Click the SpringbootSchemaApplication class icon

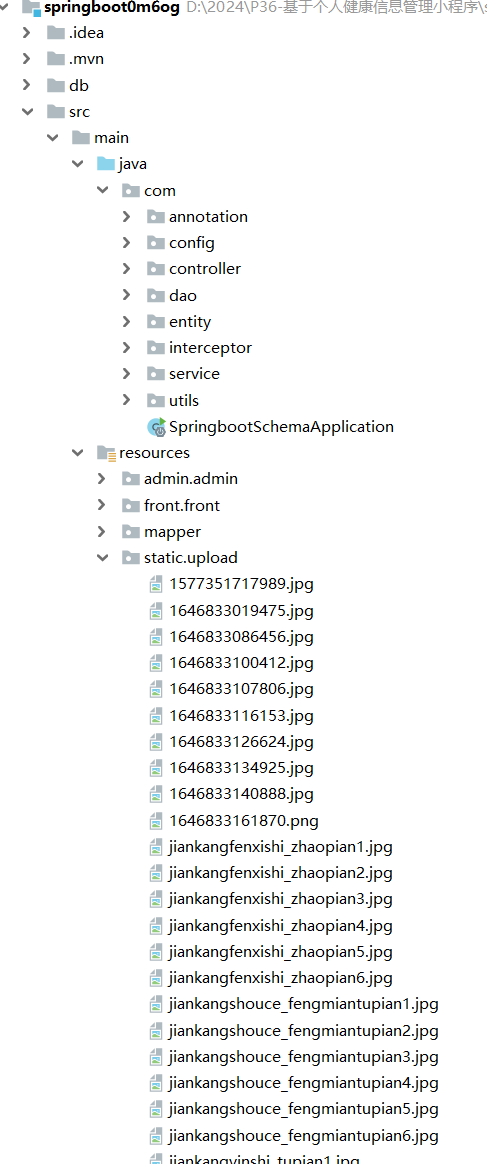coord(157,427)
